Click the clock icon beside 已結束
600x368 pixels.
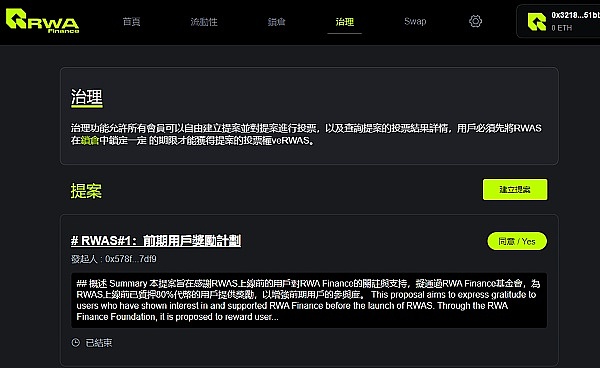click(76, 342)
